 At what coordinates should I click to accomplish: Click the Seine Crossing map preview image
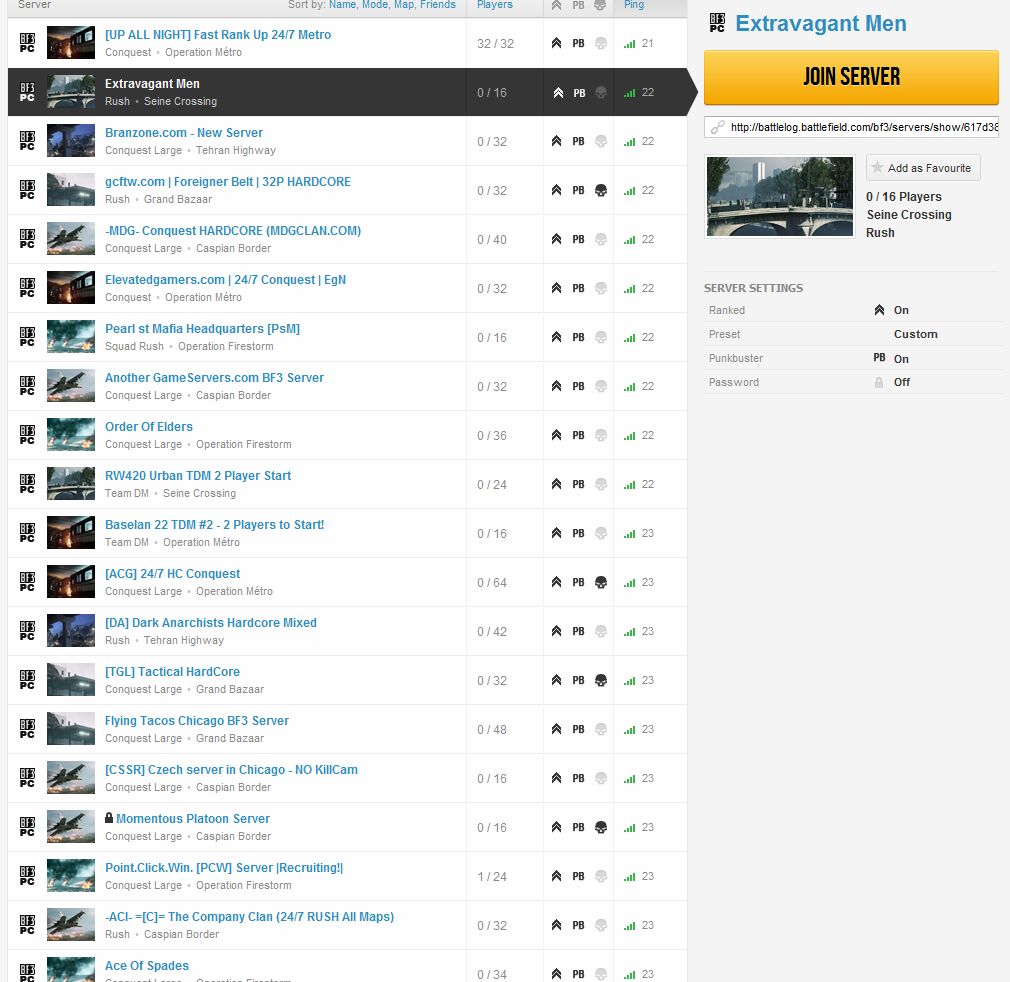pos(779,196)
